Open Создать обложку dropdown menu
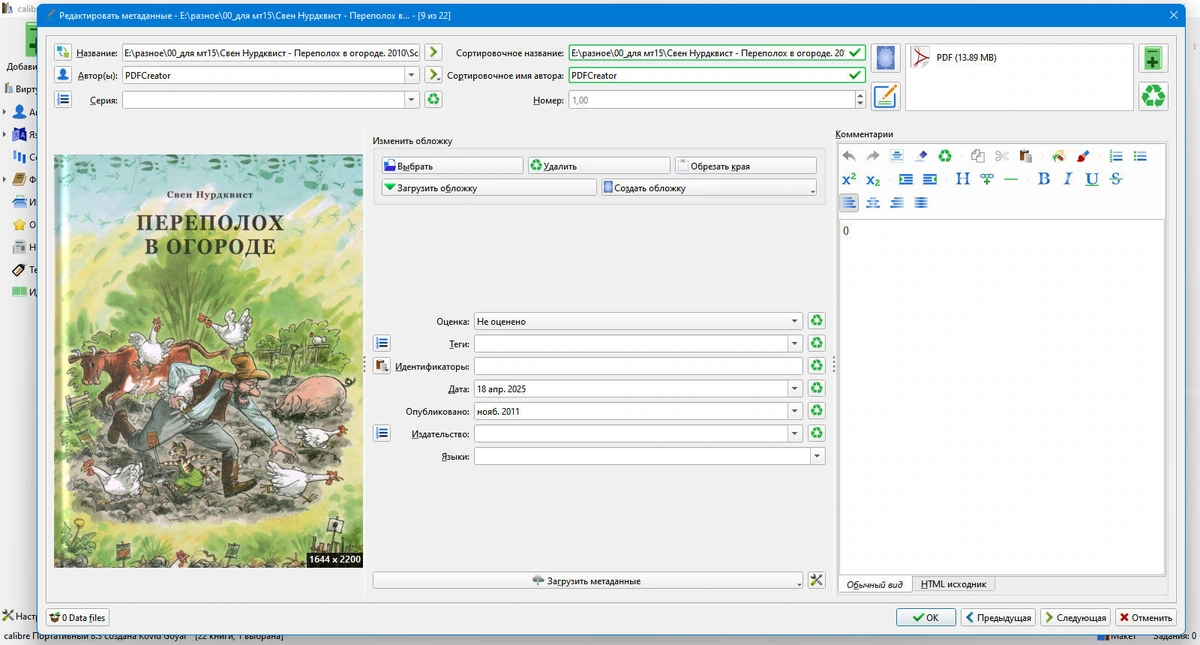Screen dimensions: 1200x645 [x=812, y=188]
